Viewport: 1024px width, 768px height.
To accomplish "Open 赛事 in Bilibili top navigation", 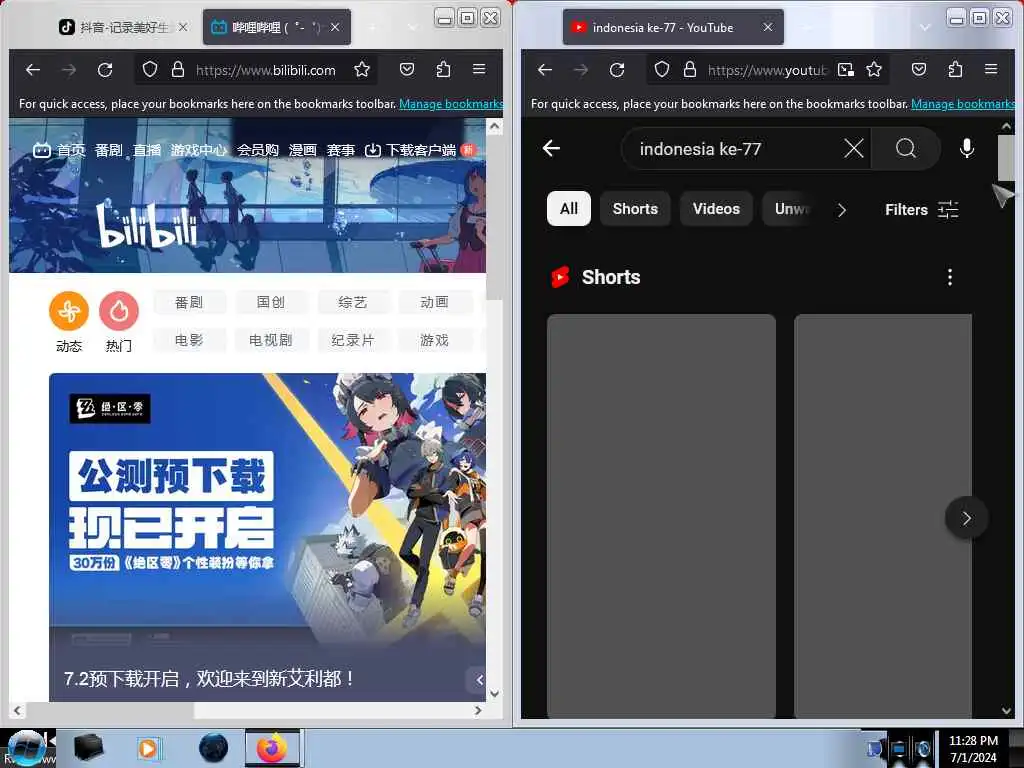I will pyautogui.click(x=341, y=150).
